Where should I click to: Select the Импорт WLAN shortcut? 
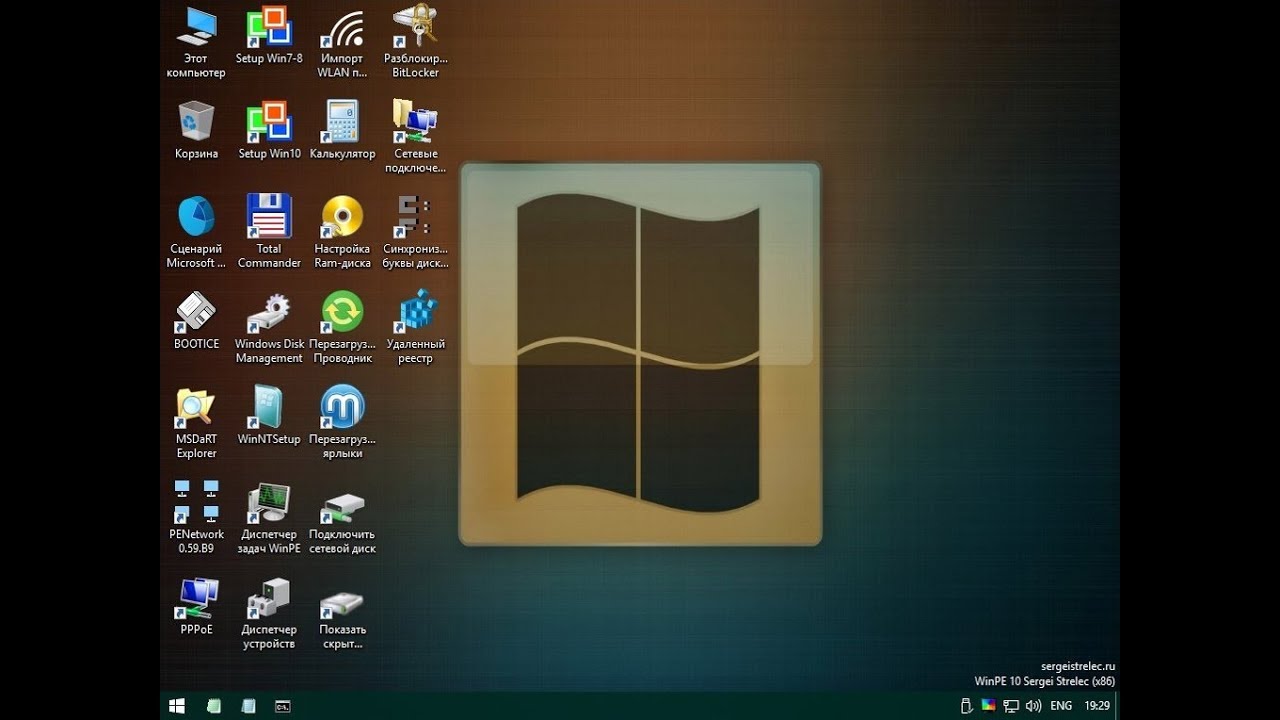pos(342,42)
